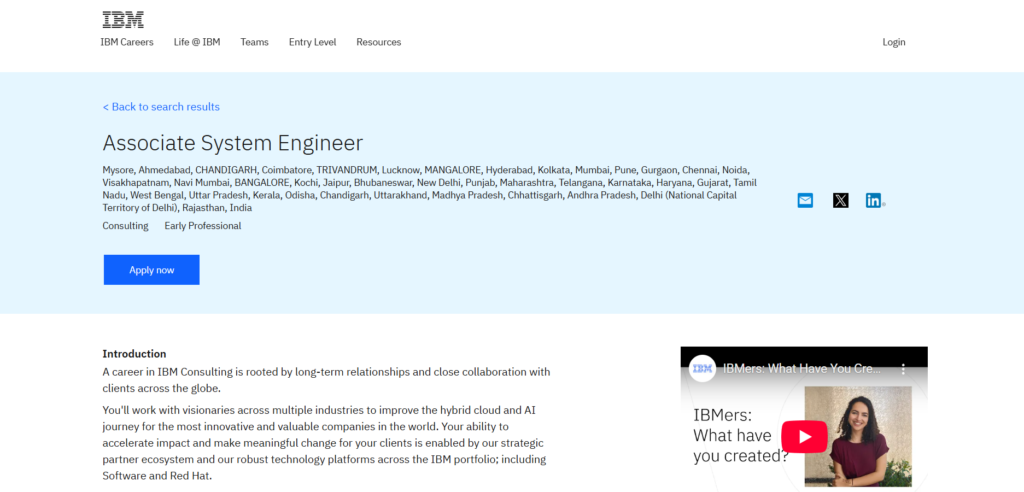Viewport: 1024px width, 492px height.
Task: Open the IBM Careers menu item
Action: (x=127, y=42)
